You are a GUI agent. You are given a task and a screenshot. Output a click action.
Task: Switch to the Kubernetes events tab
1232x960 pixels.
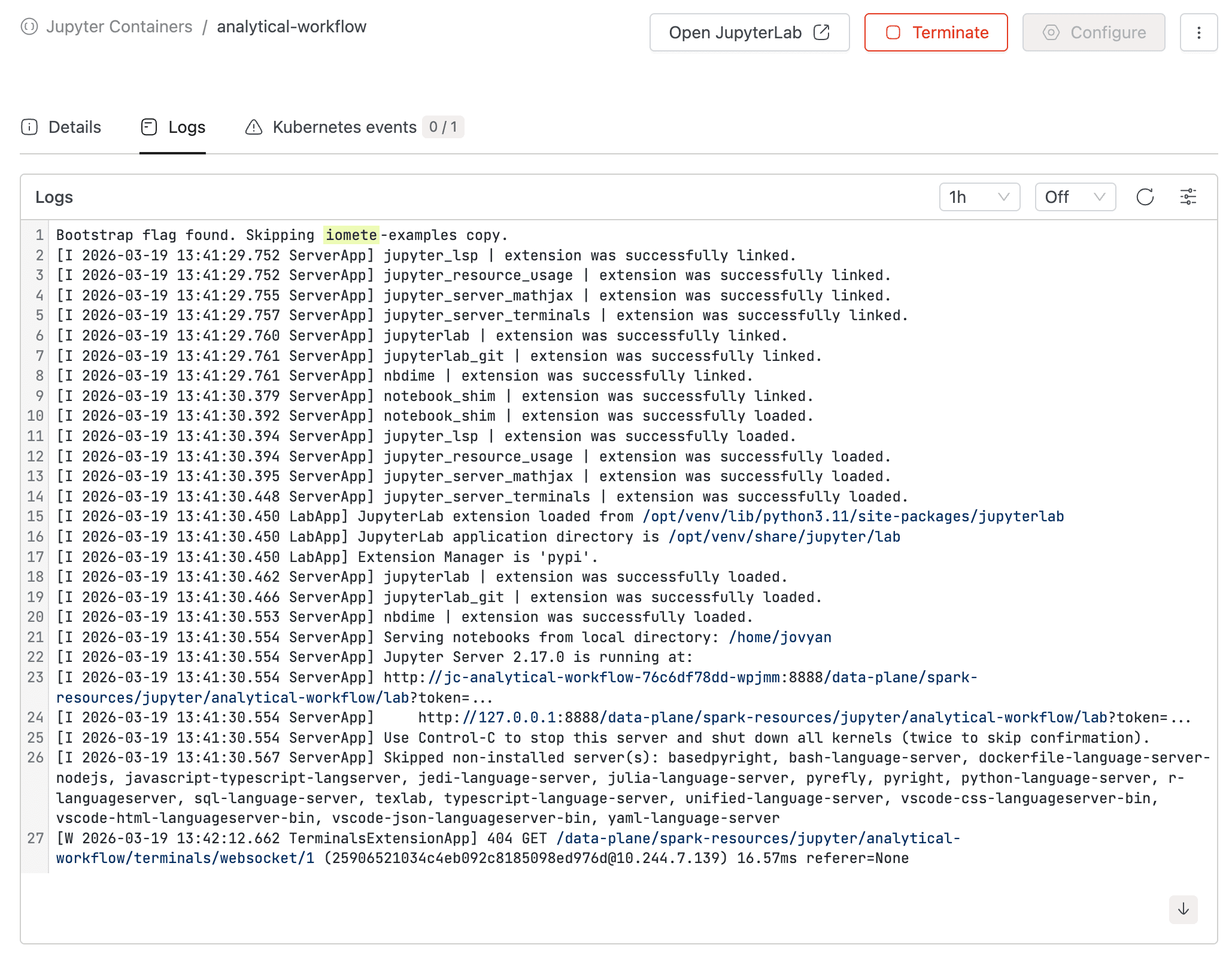(x=344, y=127)
